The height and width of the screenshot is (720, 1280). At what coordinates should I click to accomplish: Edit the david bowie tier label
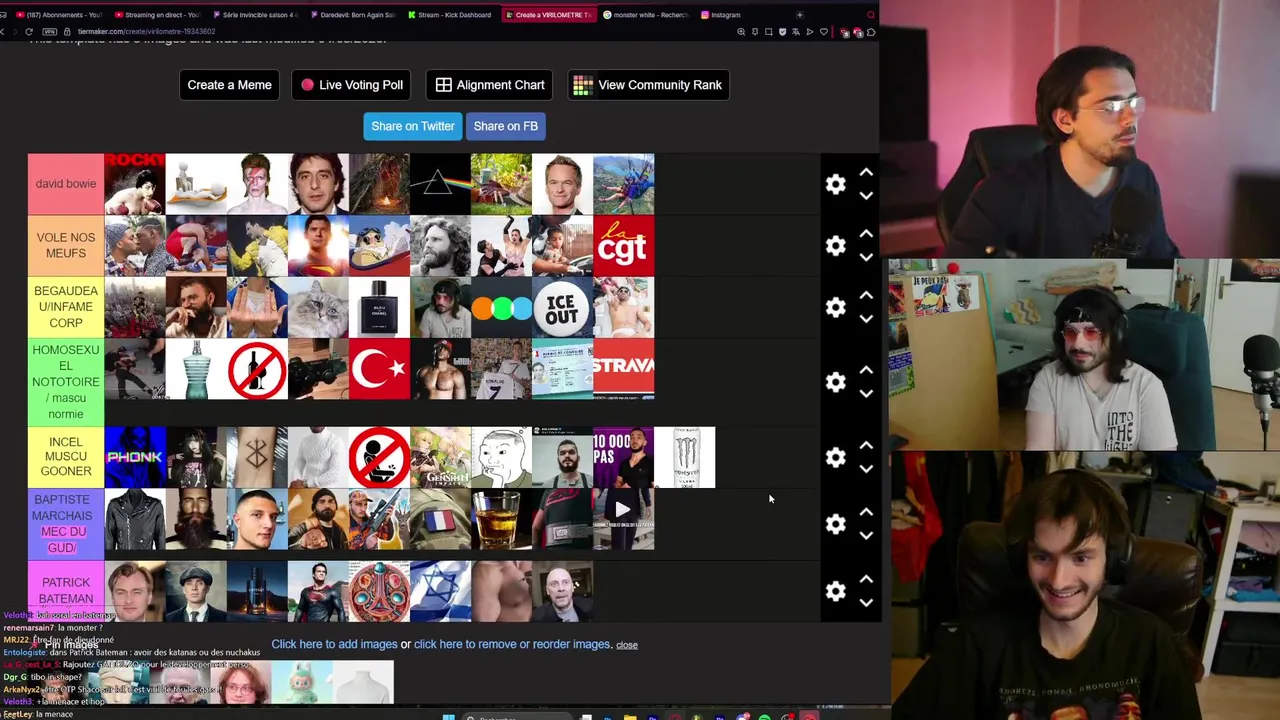[66, 184]
